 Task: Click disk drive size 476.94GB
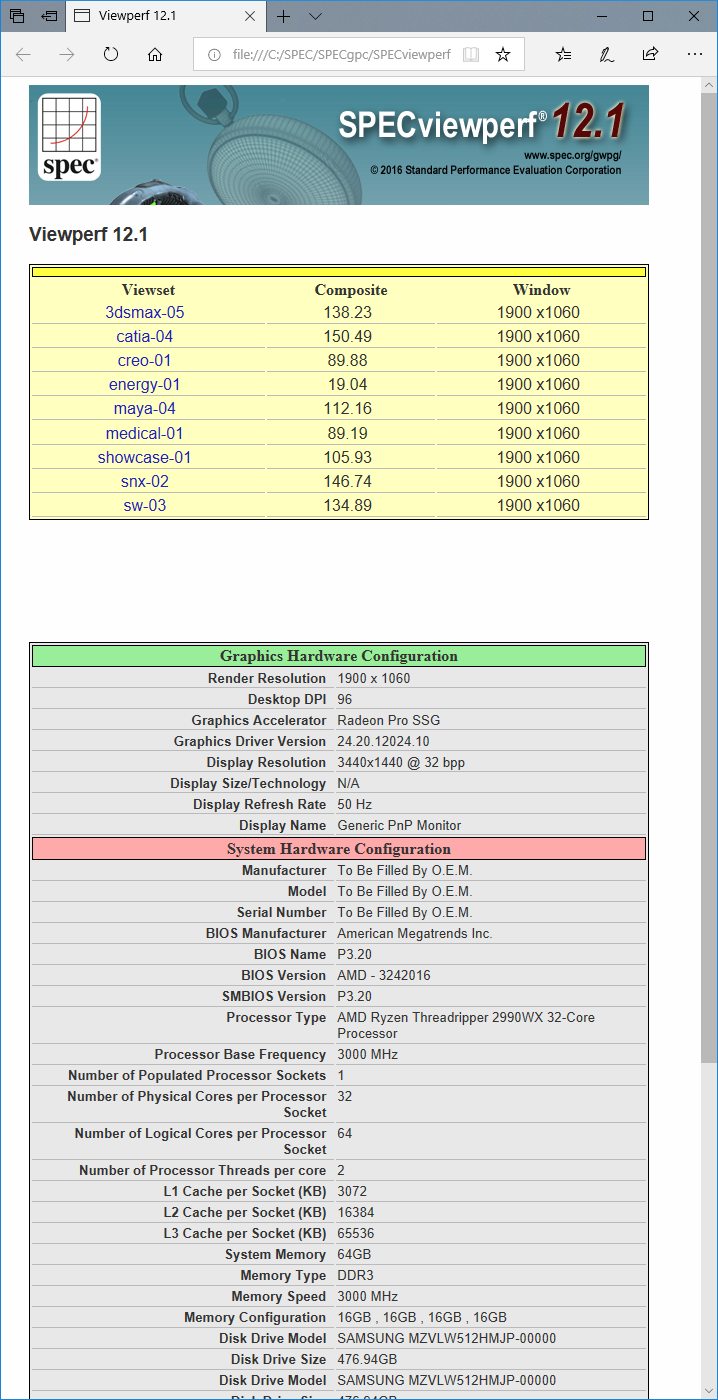[367, 1359]
